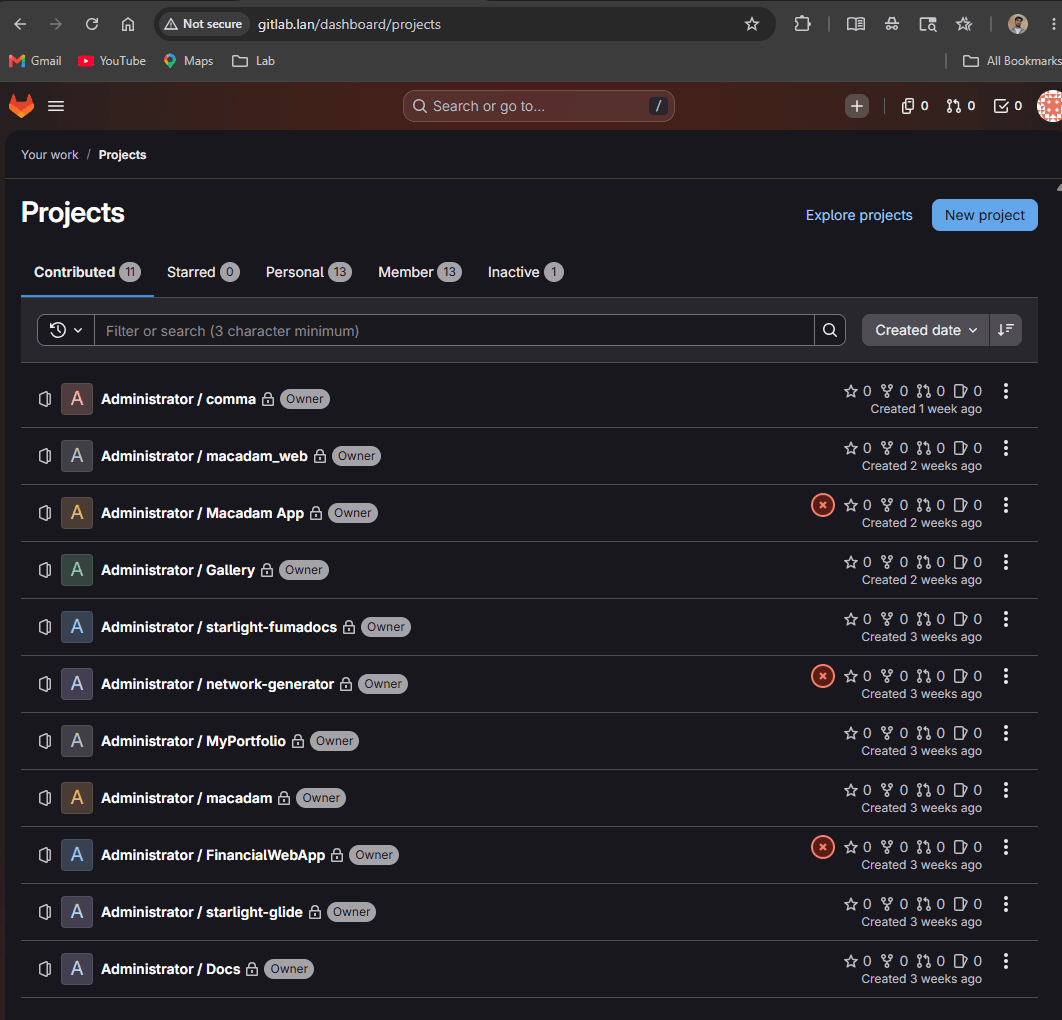Click the star count icon for comma
1062x1020 pixels.
click(851, 391)
